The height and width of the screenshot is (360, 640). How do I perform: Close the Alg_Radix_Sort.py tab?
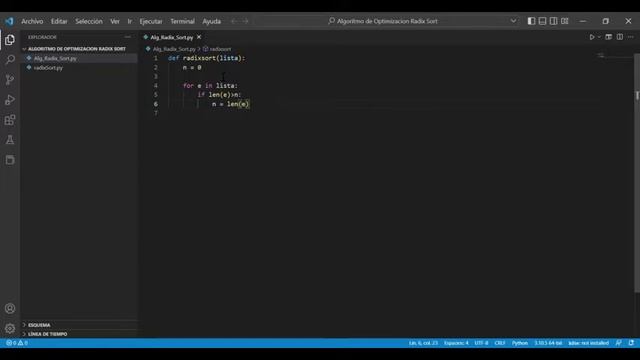[199, 37]
